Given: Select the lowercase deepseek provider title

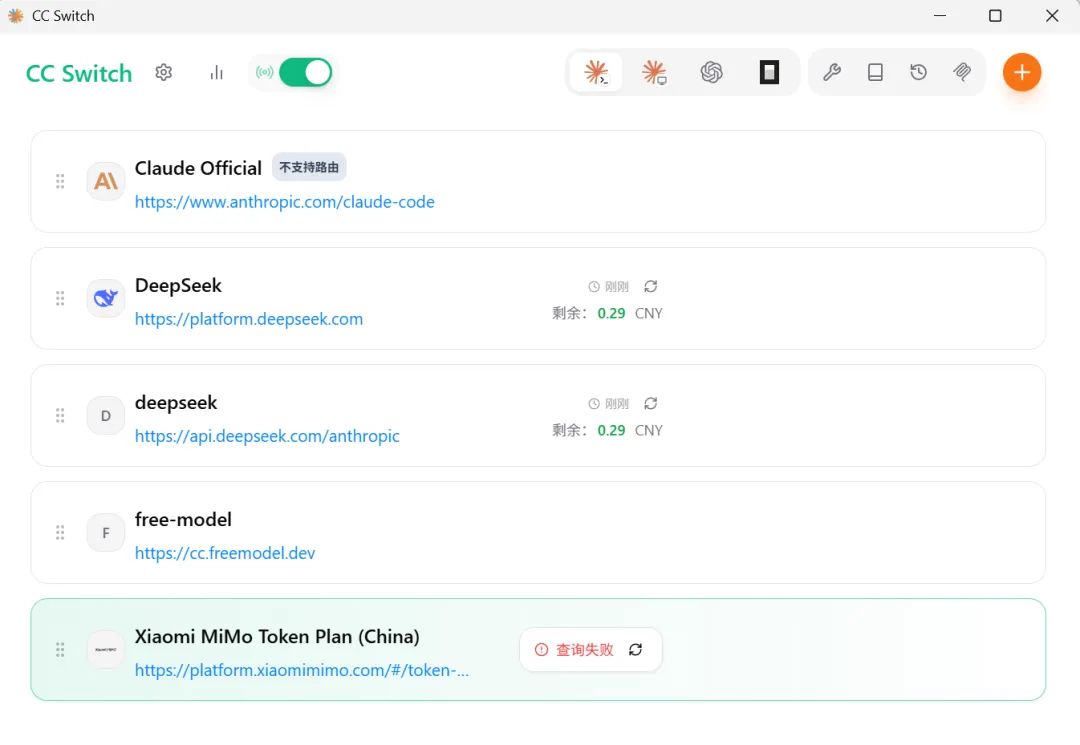Looking at the screenshot, I should 176,403.
